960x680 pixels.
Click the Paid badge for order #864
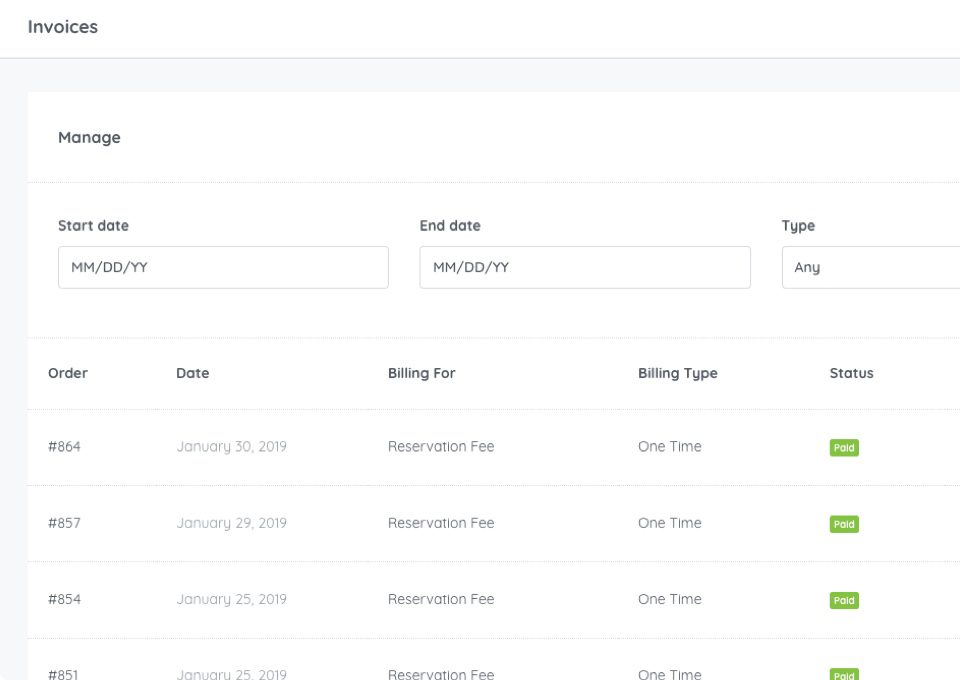pyautogui.click(x=844, y=447)
